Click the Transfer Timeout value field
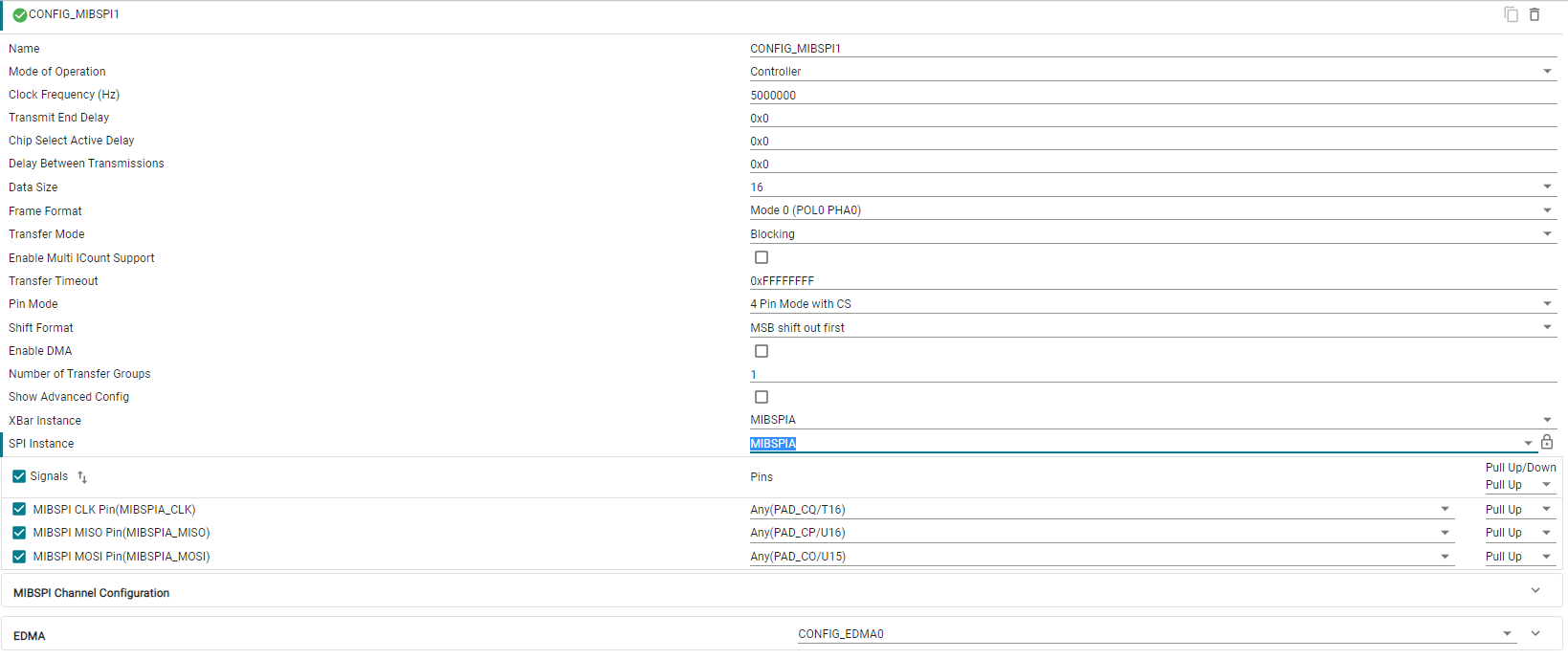The width and height of the screenshot is (1568, 659). click(x=1148, y=281)
